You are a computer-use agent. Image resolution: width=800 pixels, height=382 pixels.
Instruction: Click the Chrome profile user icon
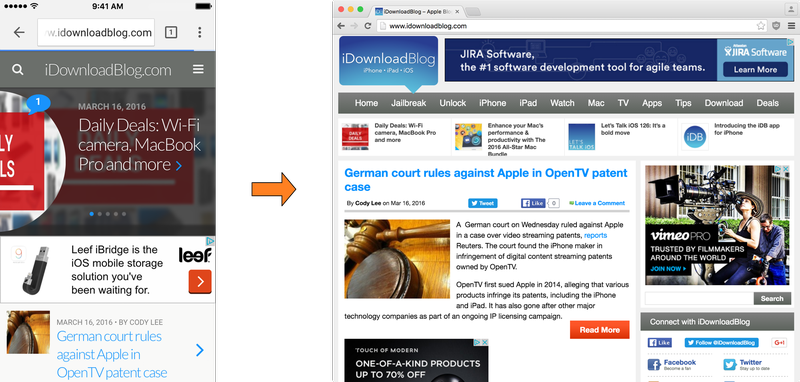791,10
